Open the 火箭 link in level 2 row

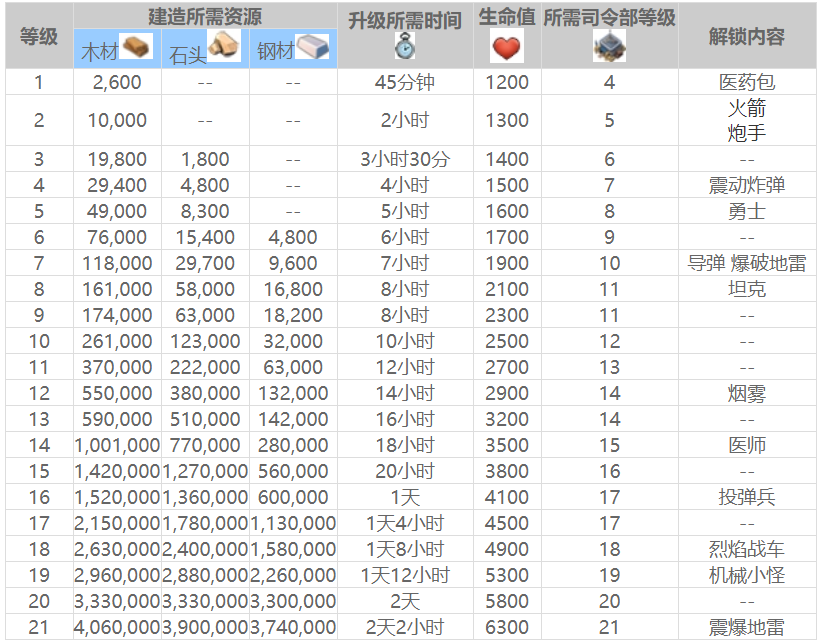746,108
